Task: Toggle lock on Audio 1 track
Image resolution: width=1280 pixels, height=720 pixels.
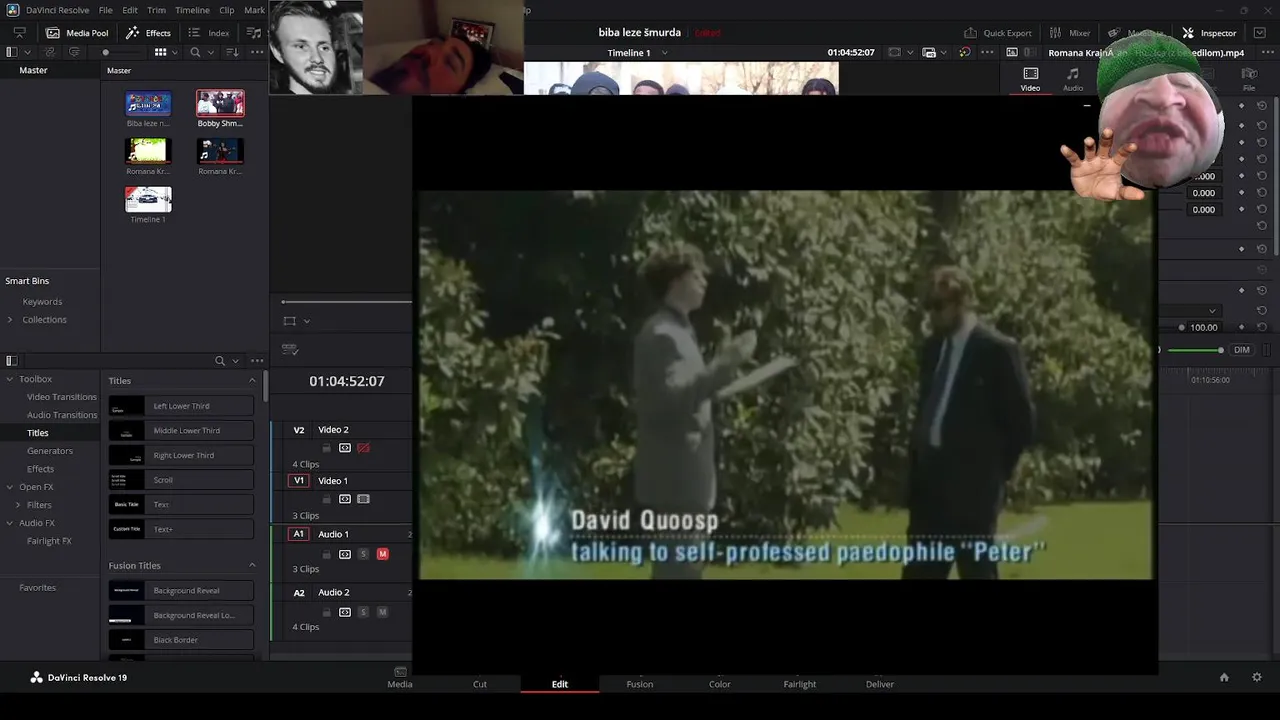Action: click(x=326, y=554)
